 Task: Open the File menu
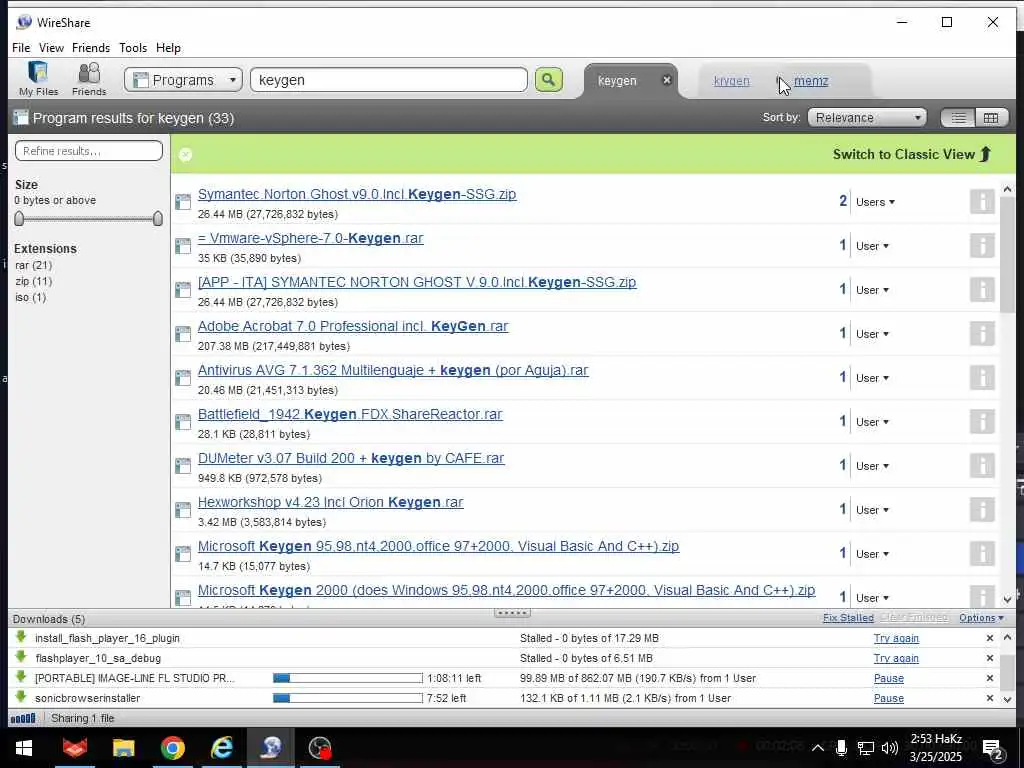coord(21,48)
